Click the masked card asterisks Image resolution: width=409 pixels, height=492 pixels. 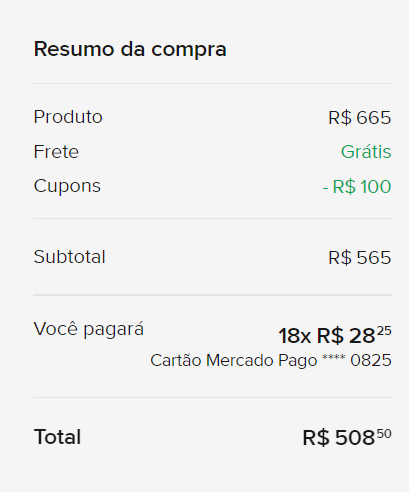pos(334,357)
